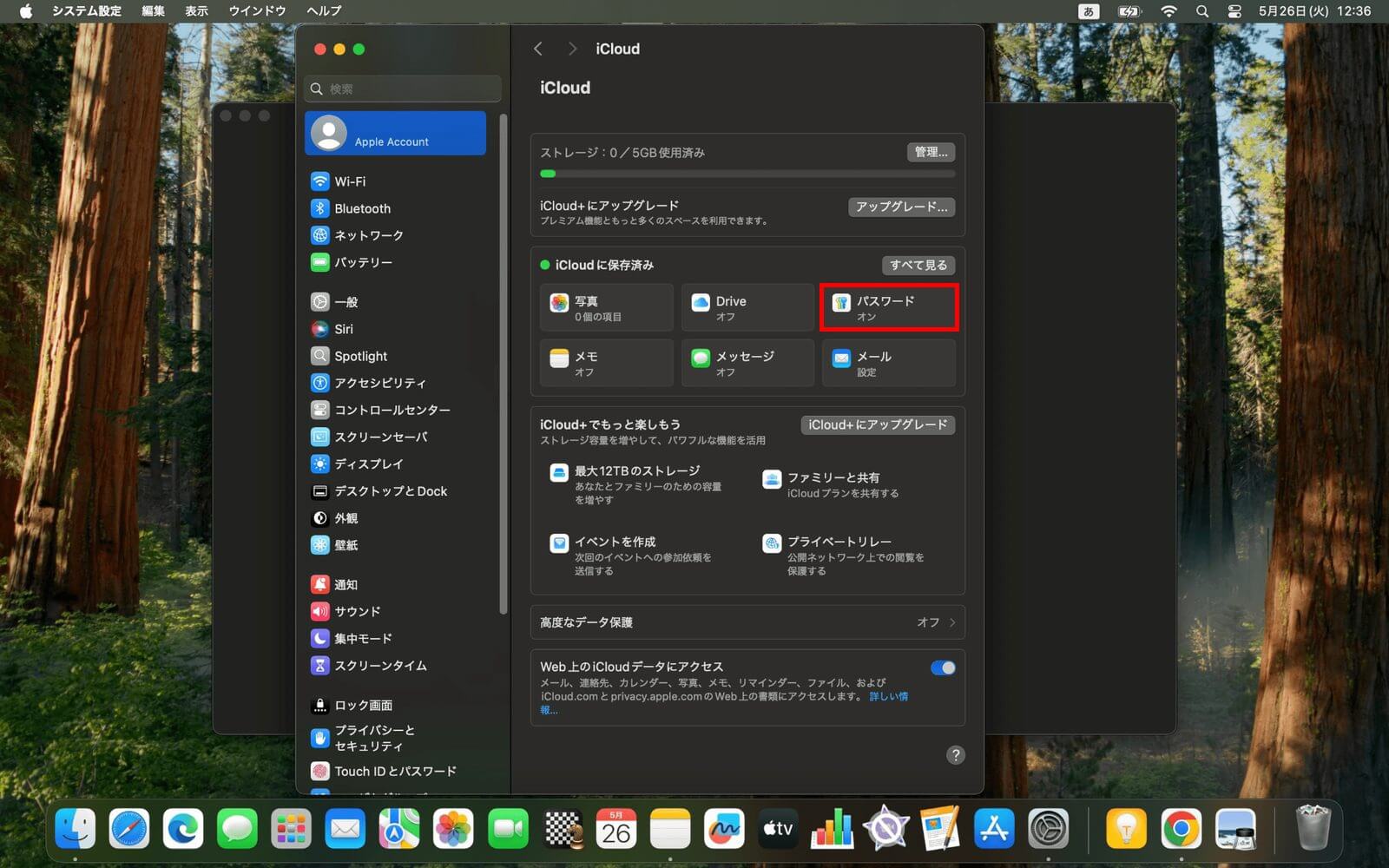
Task: Open プライベートリレー feature
Action: (x=844, y=556)
